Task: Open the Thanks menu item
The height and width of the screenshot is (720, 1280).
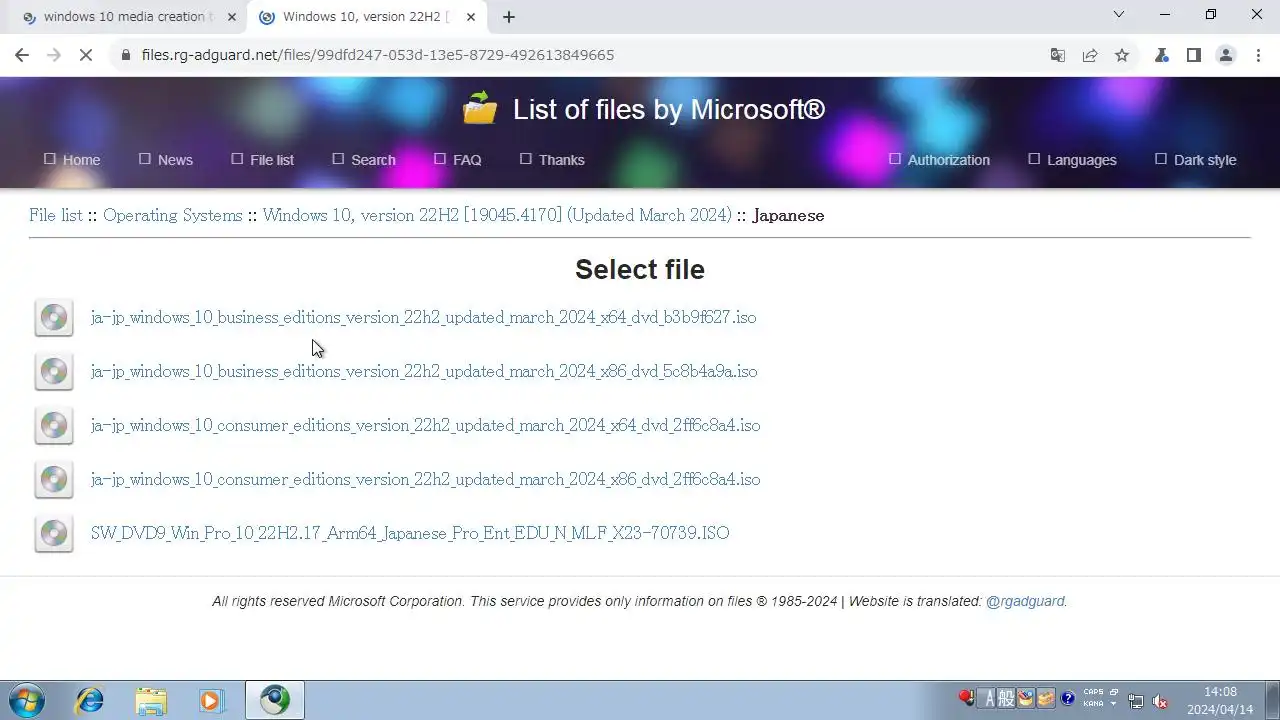Action: pyautogui.click(x=552, y=160)
